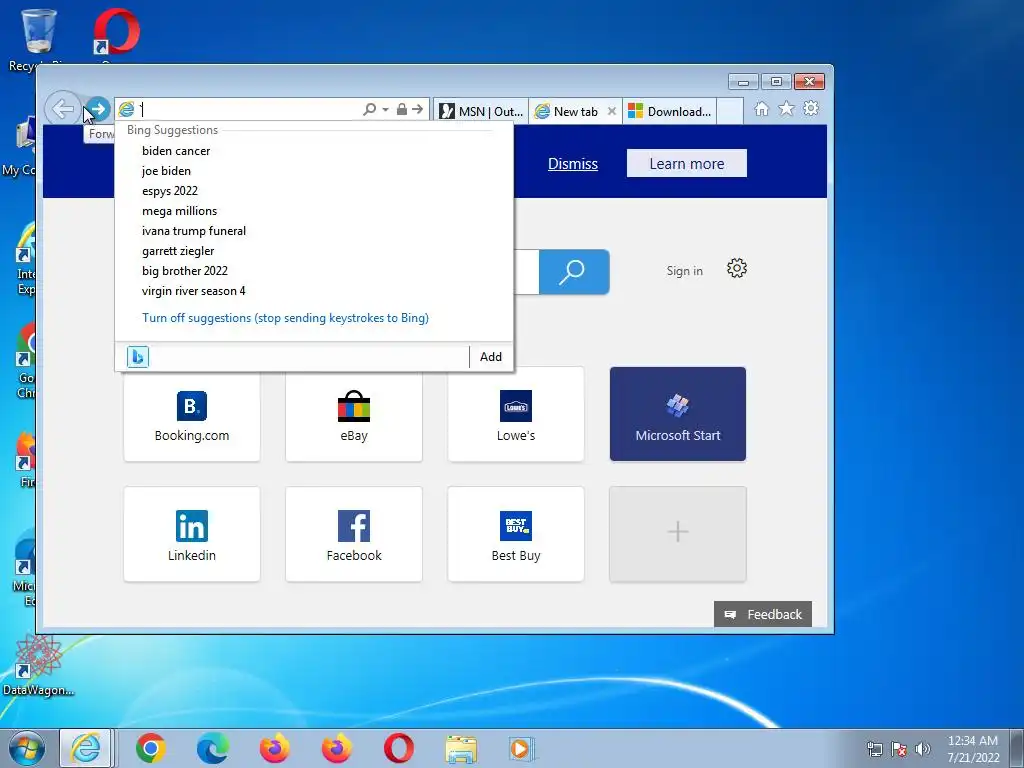Launch the first Firefox taskbar icon
Image resolution: width=1024 pixels, height=768 pixels.
[x=275, y=748]
